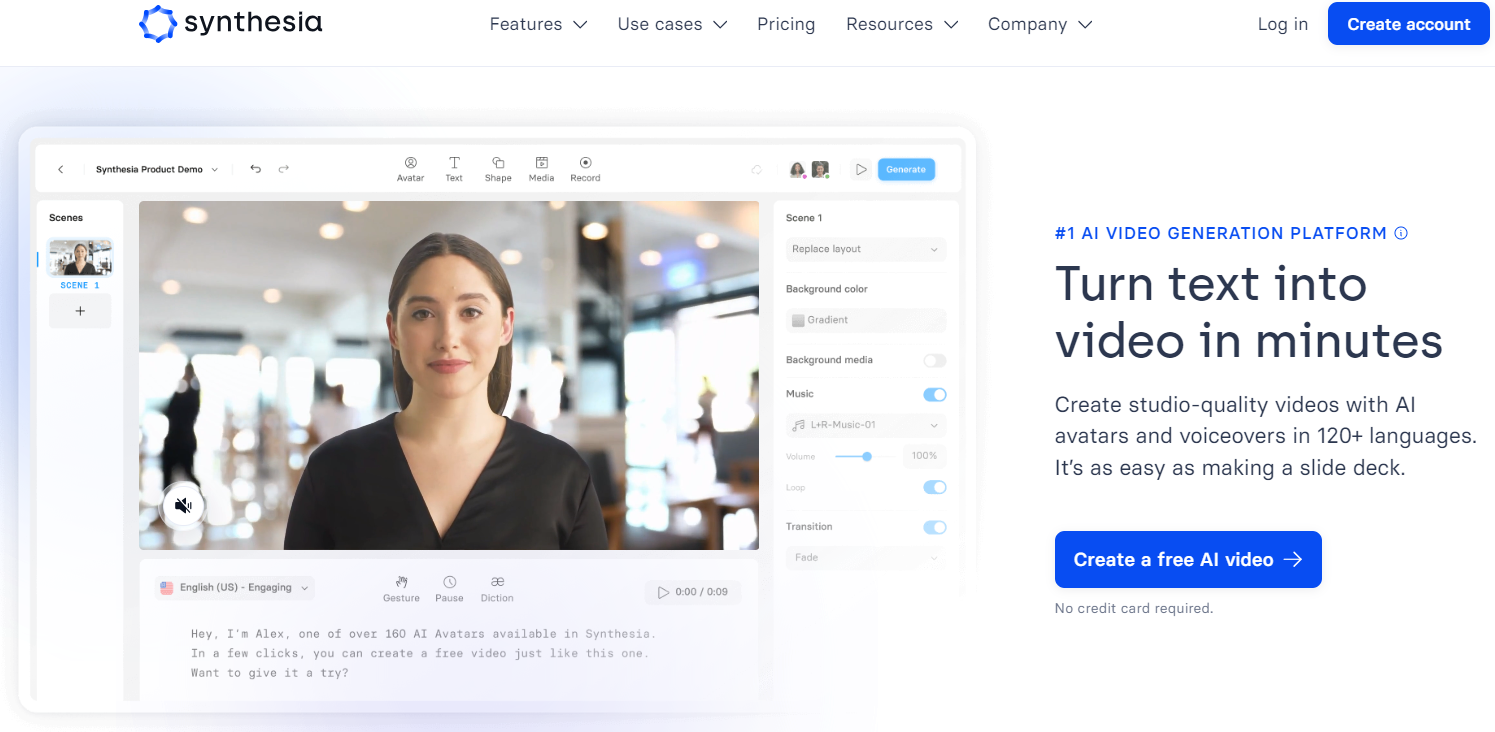Toggle the Transition switch
The image size is (1495, 732).
[935, 527]
